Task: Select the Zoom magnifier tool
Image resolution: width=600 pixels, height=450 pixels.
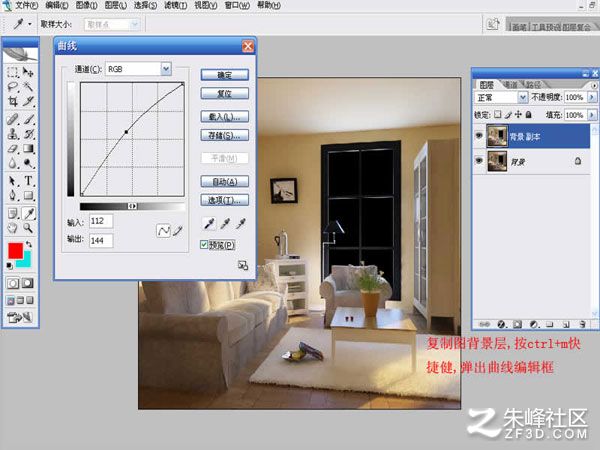Action: click(x=28, y=228)
